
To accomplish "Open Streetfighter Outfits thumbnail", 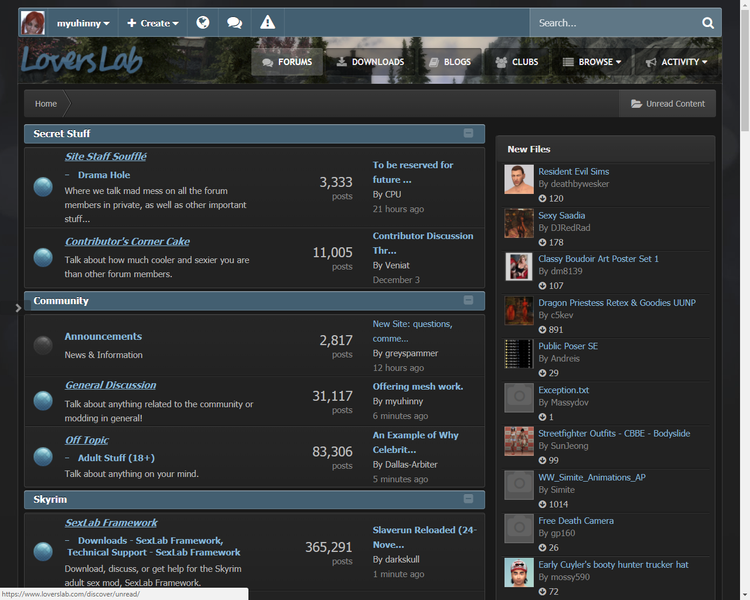I will tap(519, 441).
